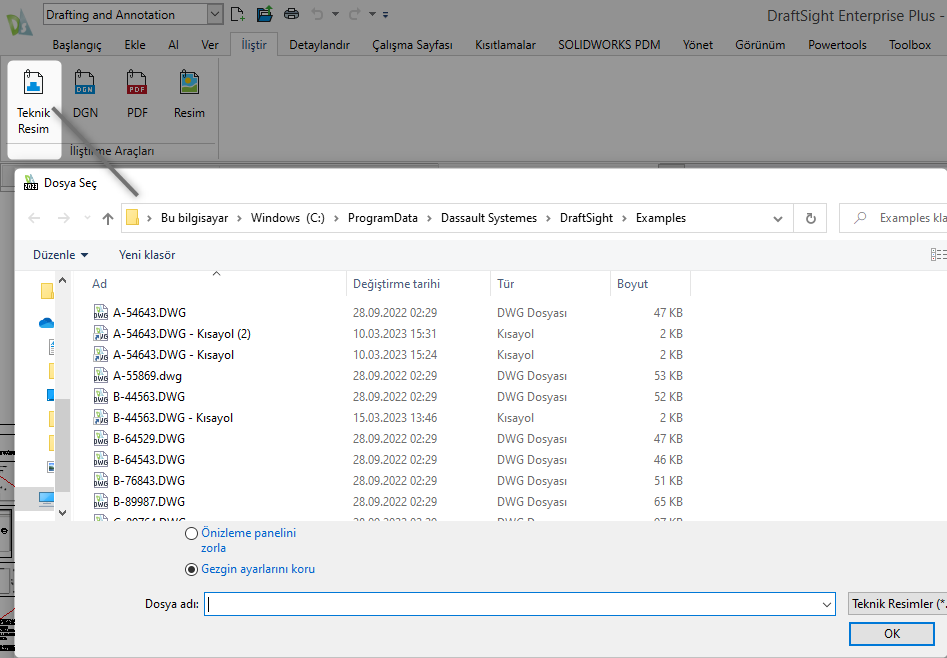
Task: Expand the quick access toolbar customize arrow
Action: [x=385, y=14]
